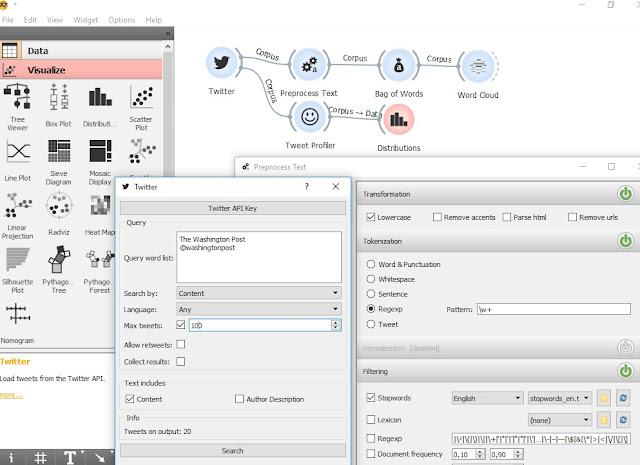This screenshot has height=465, width=640.
Task: Add a Nomogram widget
Action: point(17,323)
